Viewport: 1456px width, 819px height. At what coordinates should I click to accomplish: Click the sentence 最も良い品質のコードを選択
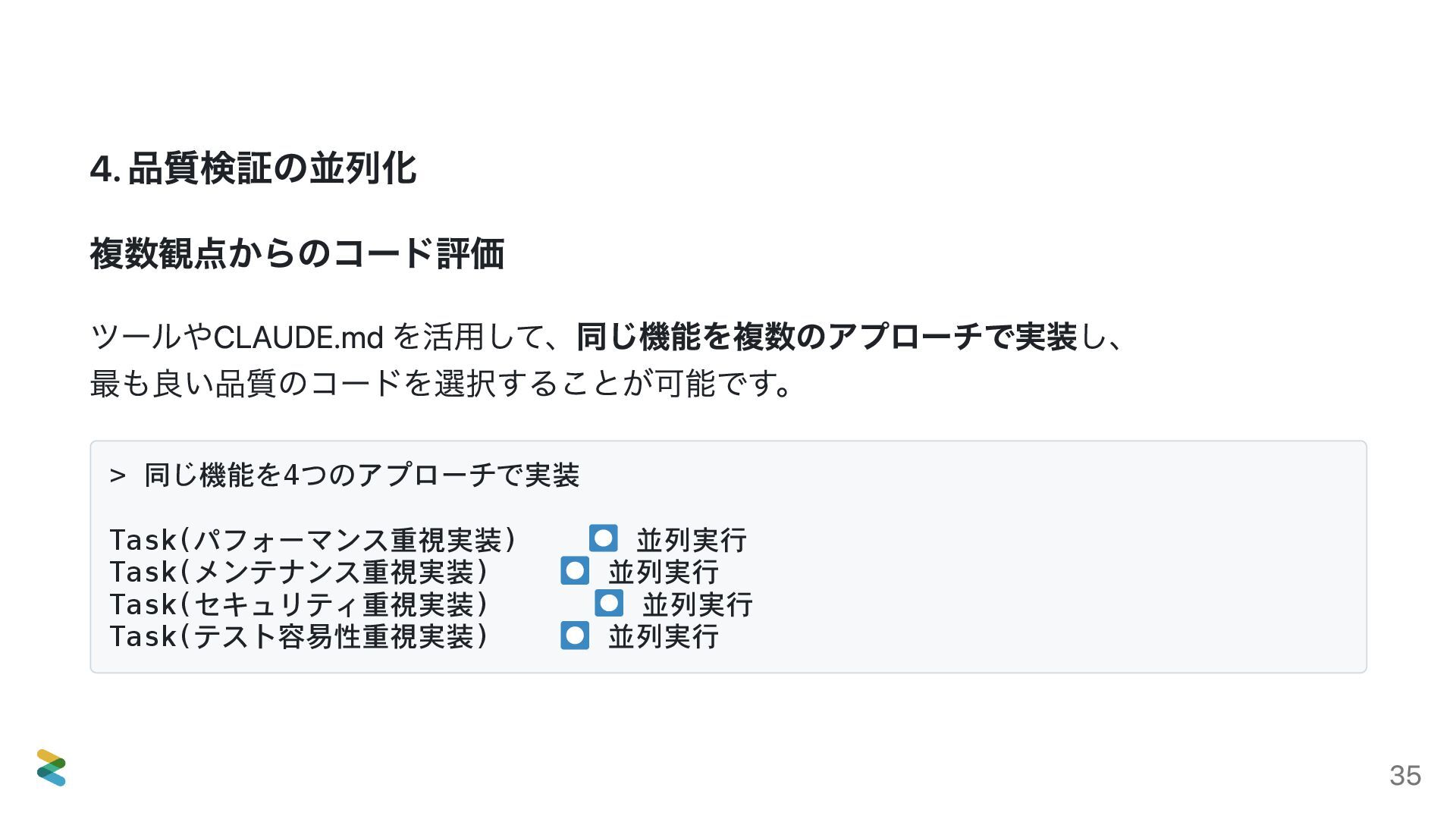pyautogui.click(x=292, y=384)
